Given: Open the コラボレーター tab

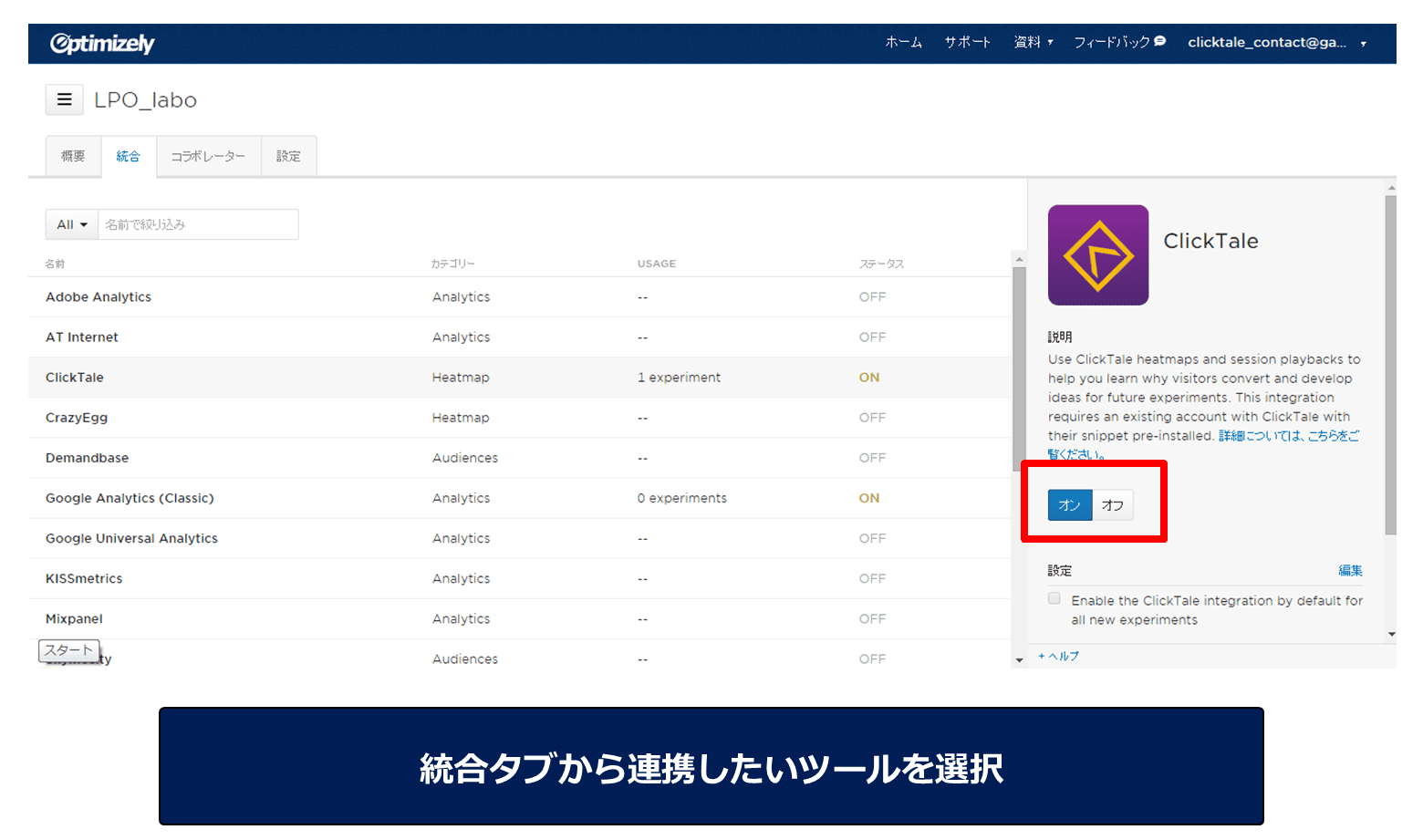Looking at the screenshot, I should pos(208,156).
